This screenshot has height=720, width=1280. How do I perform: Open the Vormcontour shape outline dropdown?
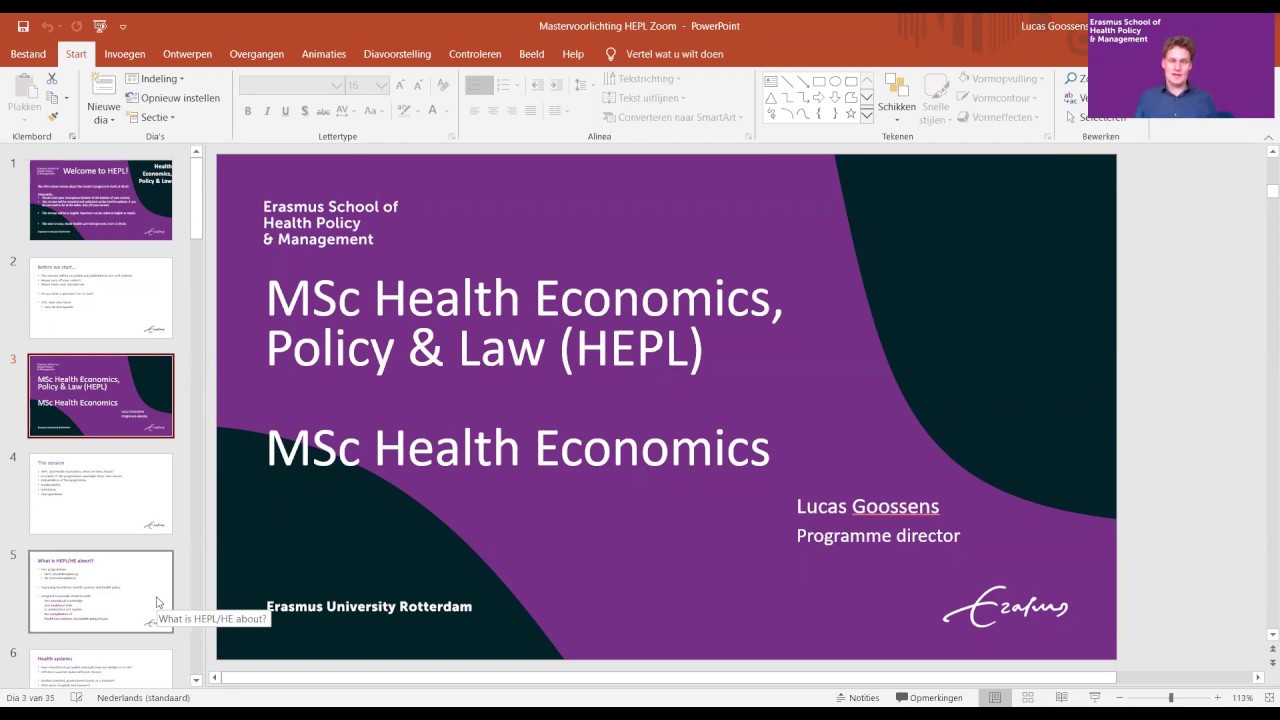(998, 98)
